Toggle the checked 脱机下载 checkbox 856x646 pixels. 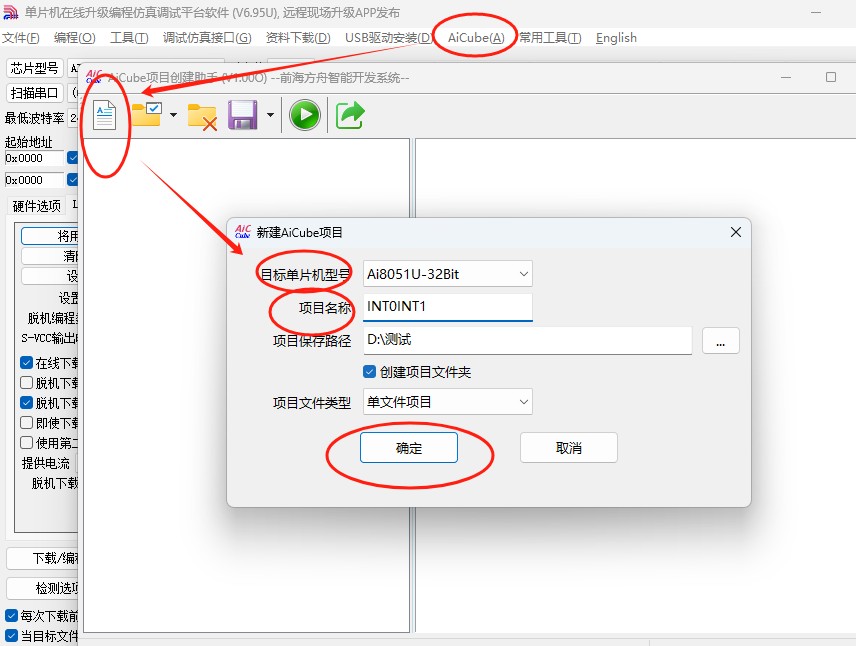point(26,402)
